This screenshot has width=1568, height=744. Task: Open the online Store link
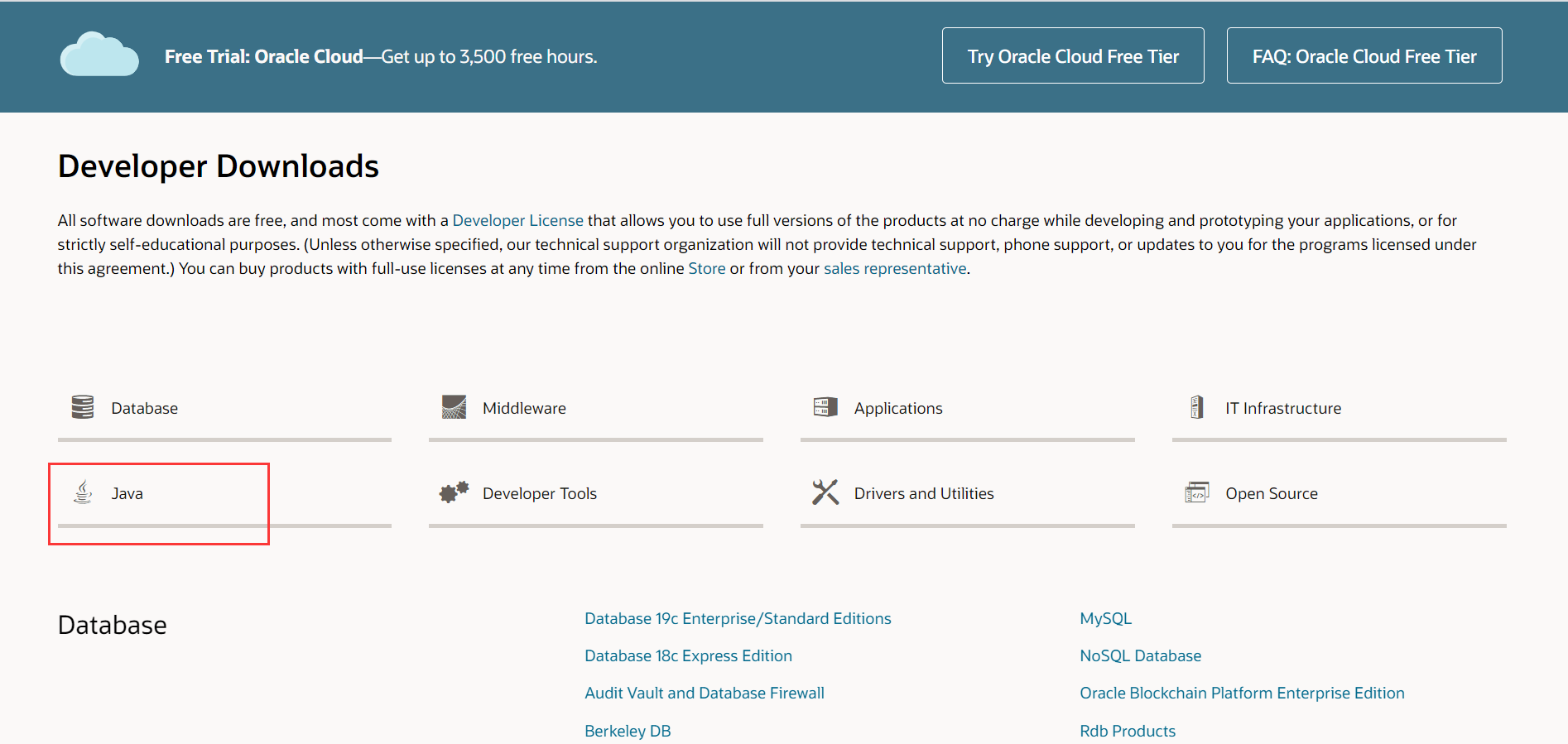707,268
